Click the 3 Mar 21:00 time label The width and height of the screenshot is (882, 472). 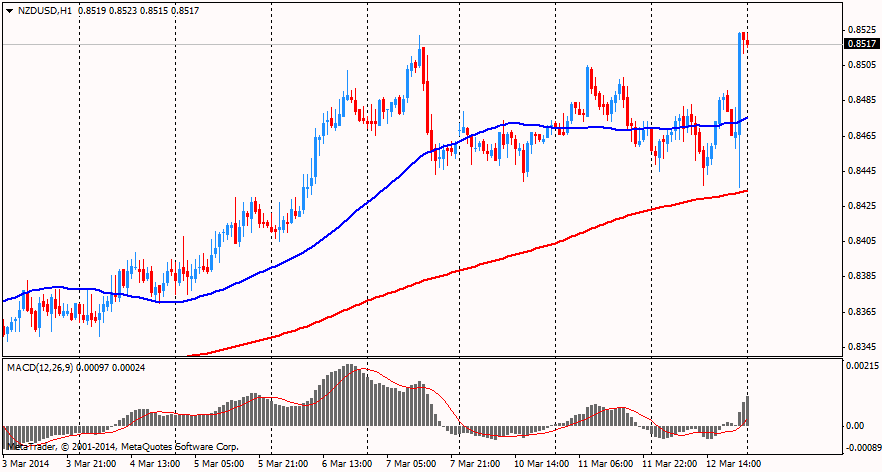(91, 464)
